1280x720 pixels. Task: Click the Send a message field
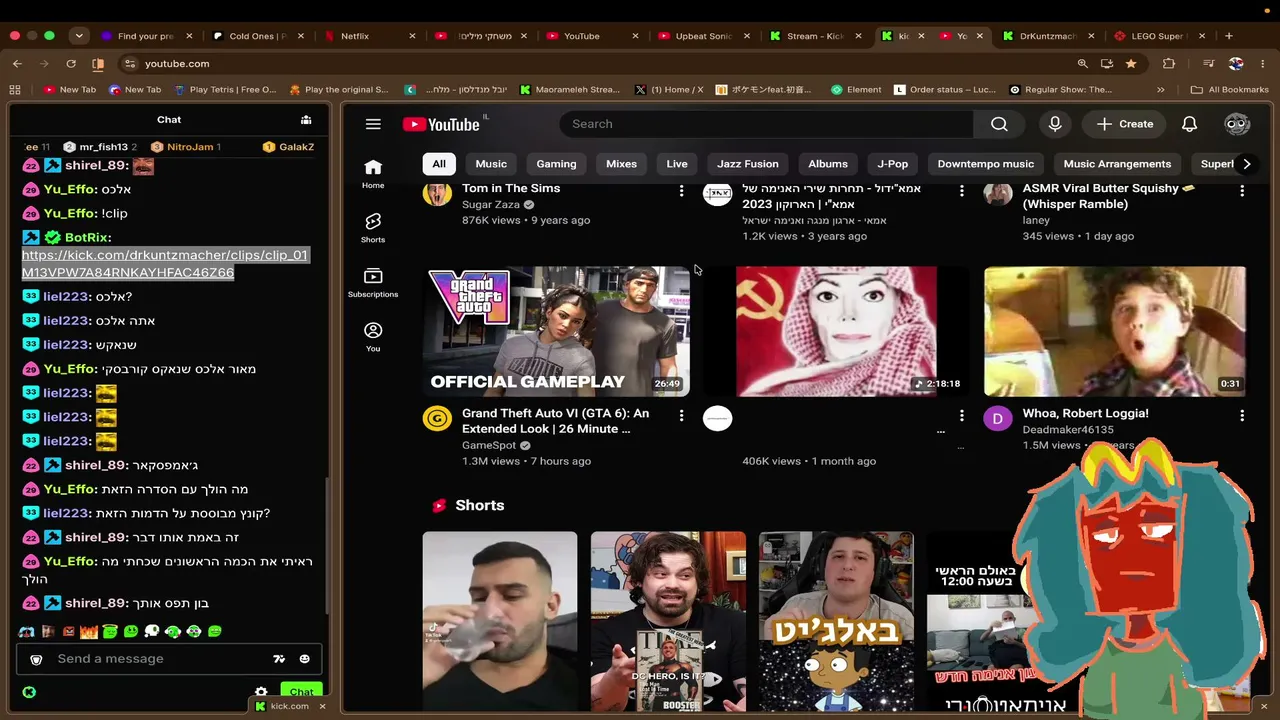coord(158,659)
